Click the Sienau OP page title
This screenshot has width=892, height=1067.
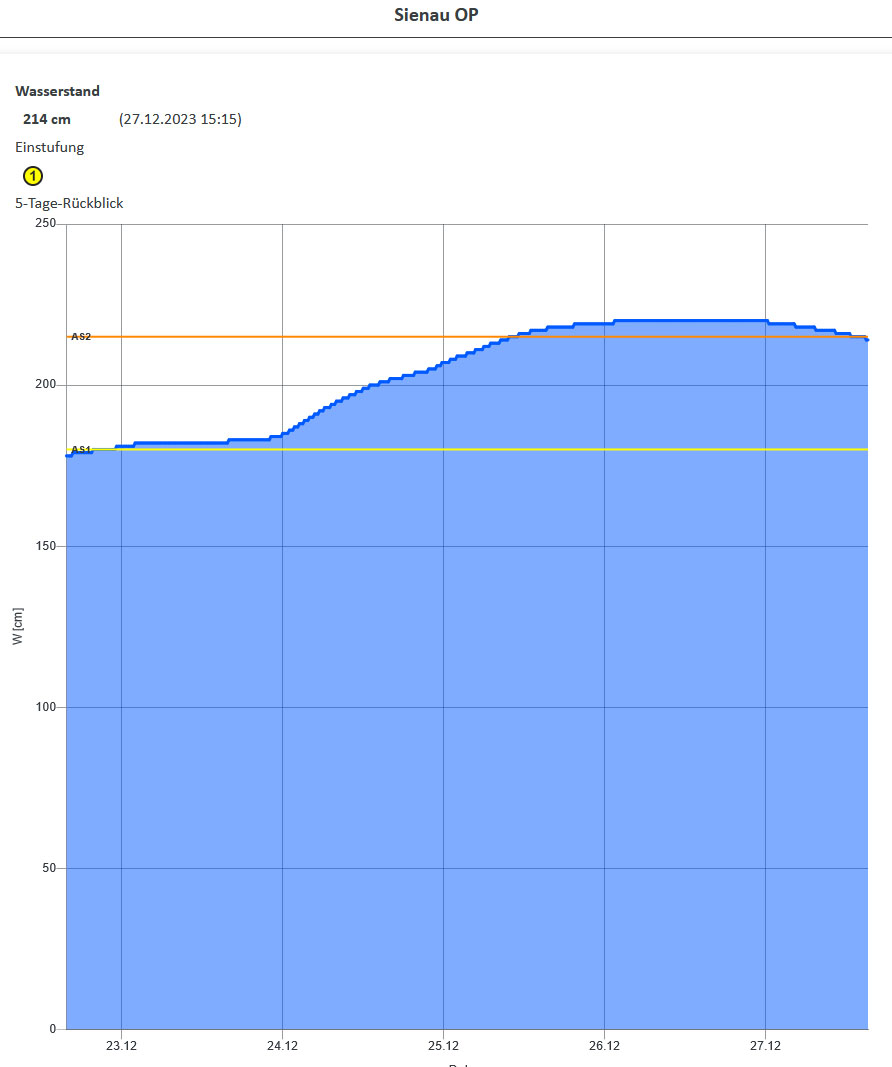(436, 15)
